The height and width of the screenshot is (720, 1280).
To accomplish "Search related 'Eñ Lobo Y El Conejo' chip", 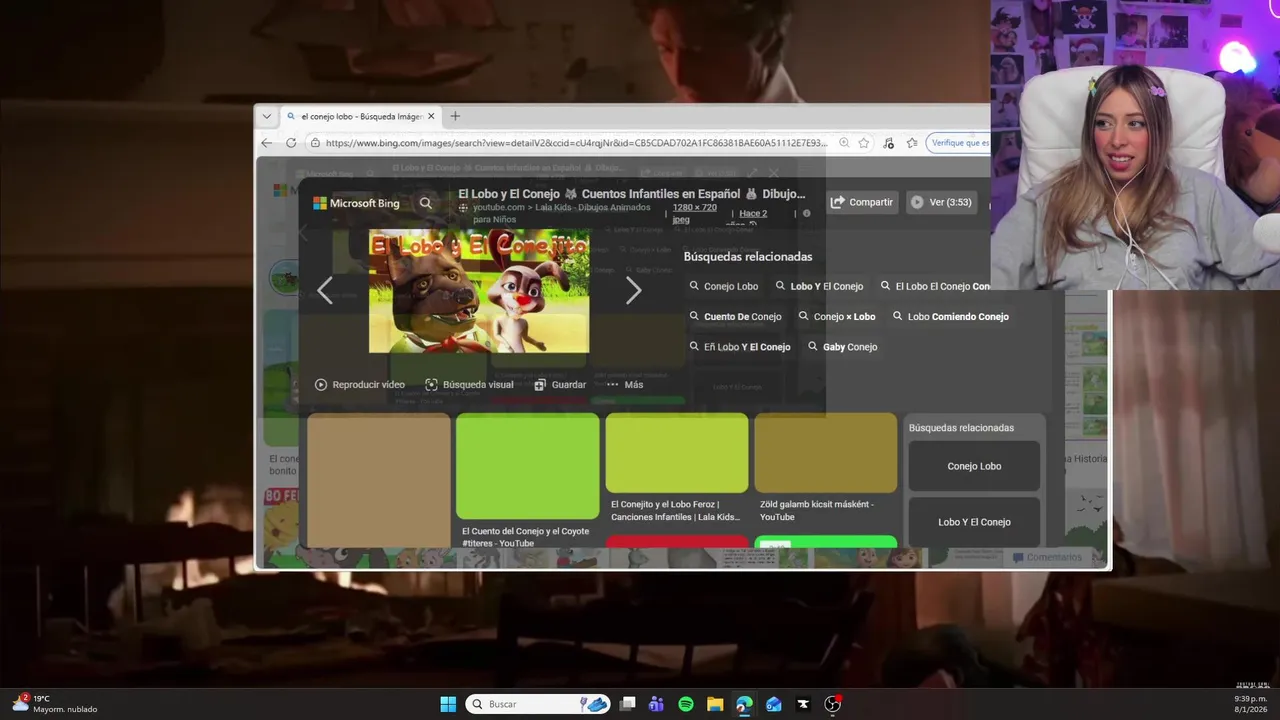I will click(740, 347).
